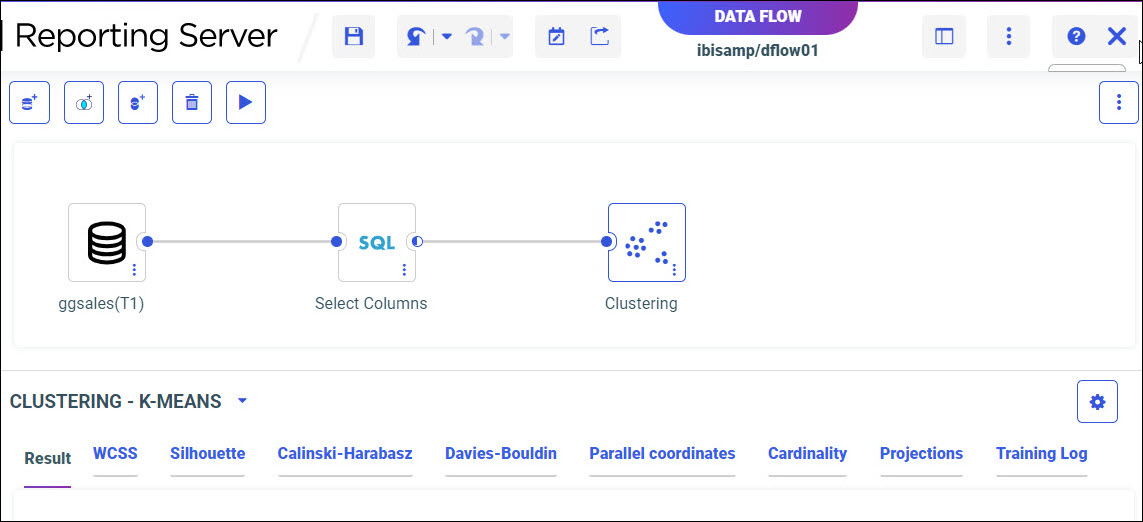
Task: Open the Help question mark icon
Action: [x=1076, y=37]
